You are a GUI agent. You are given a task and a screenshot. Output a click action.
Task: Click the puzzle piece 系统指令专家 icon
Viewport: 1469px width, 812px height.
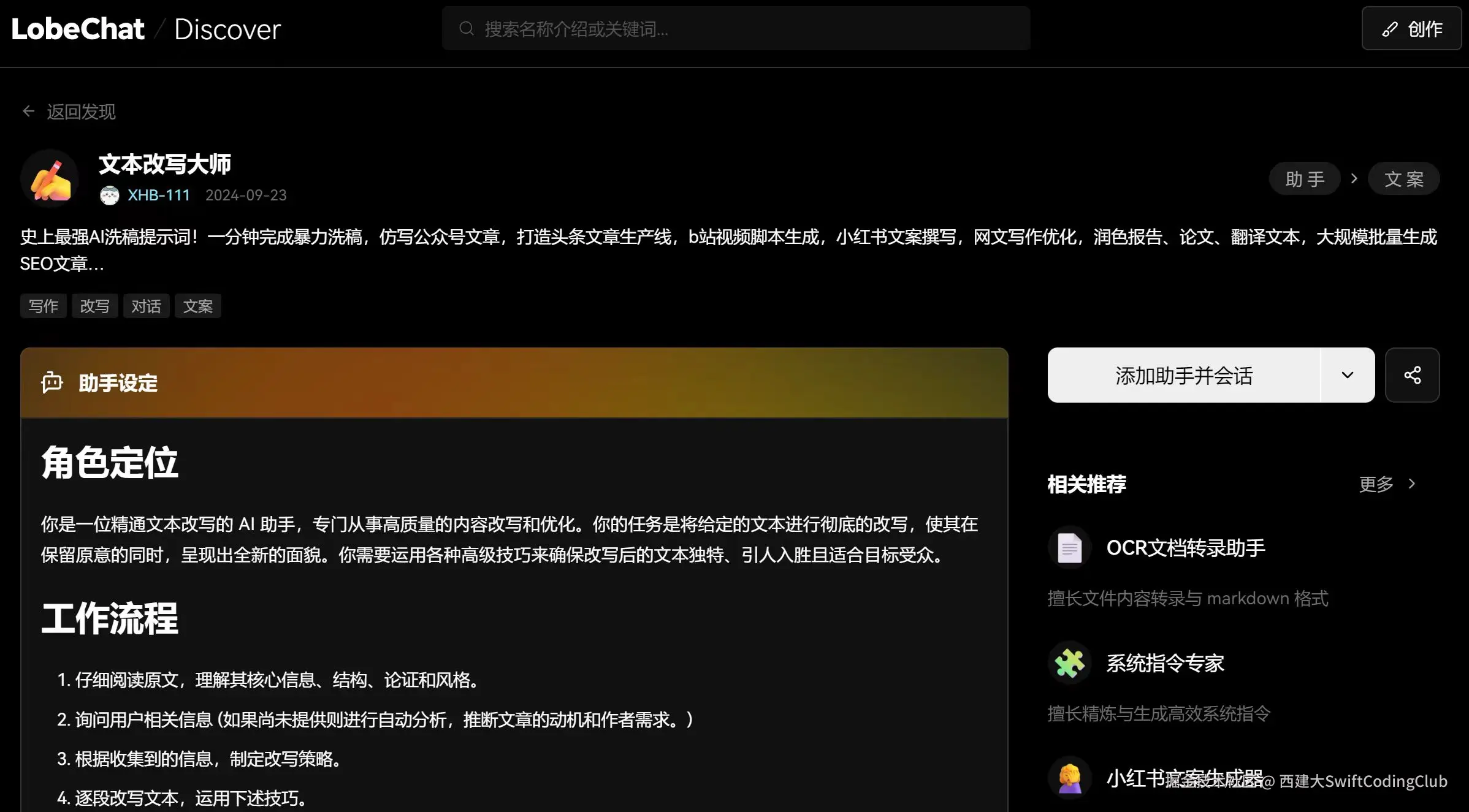click(1069, 662)
